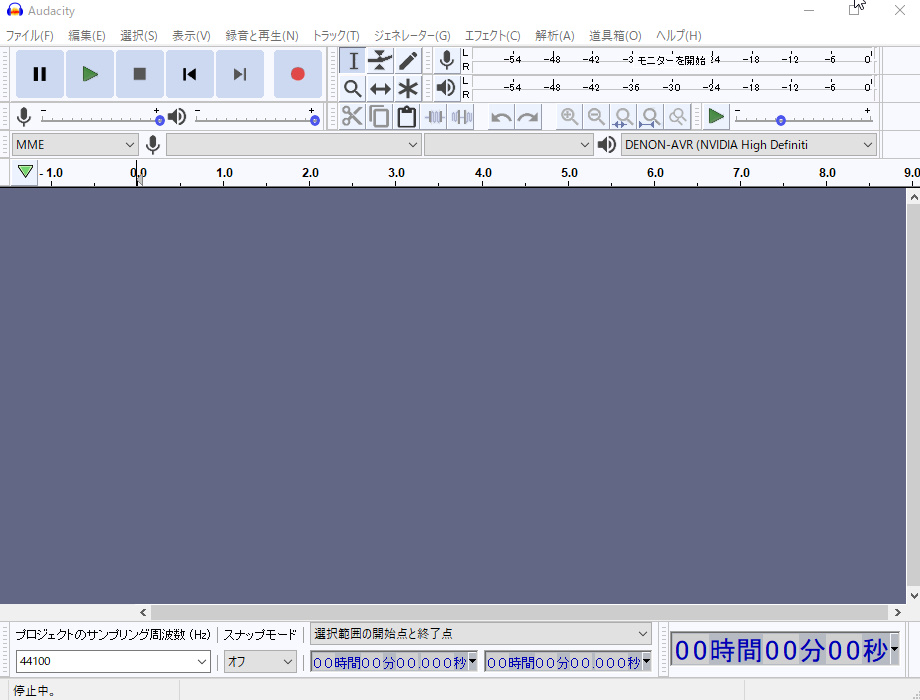This screenshot has height=700, width=920.
Task: Click the Paste clipboard icon
Action: pyautogui.click(x=406, y=117)
